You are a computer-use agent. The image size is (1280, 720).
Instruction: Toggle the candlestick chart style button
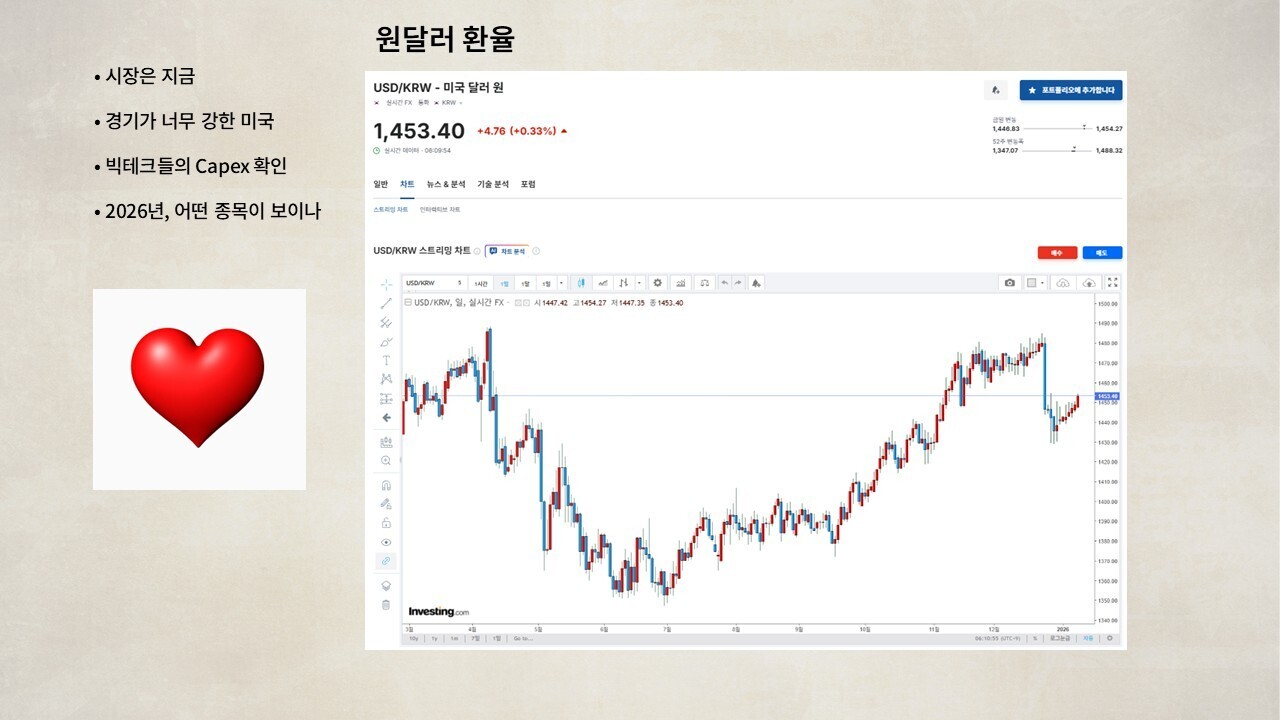[580, 283]
